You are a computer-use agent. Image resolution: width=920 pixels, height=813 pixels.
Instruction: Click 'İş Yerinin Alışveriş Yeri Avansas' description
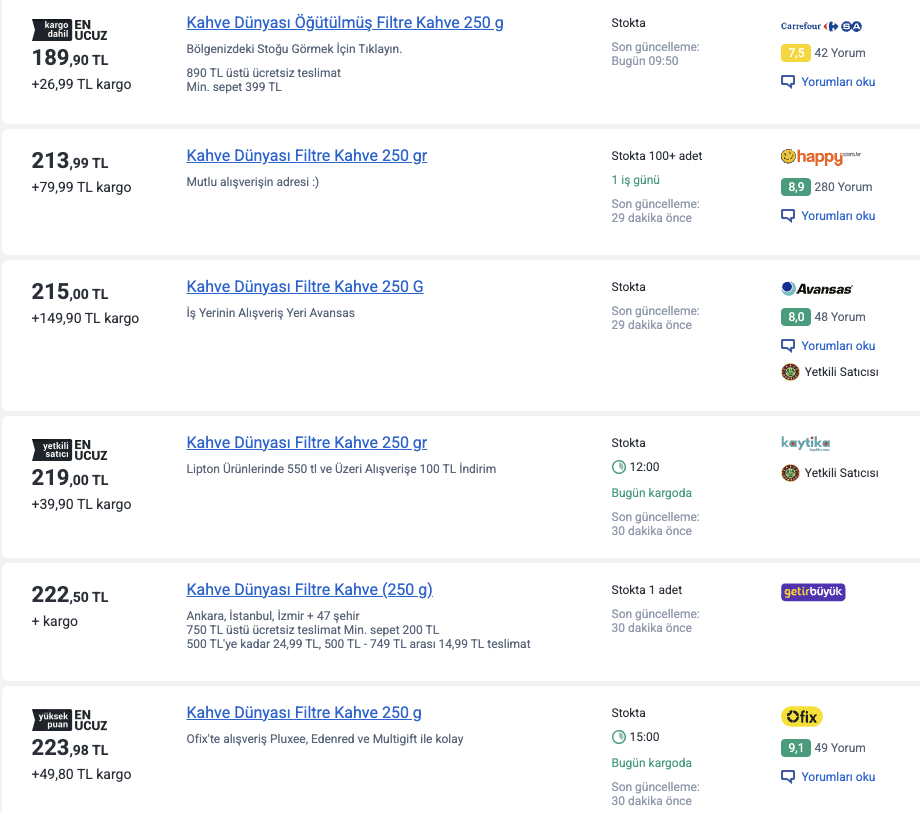pos(270,313)
